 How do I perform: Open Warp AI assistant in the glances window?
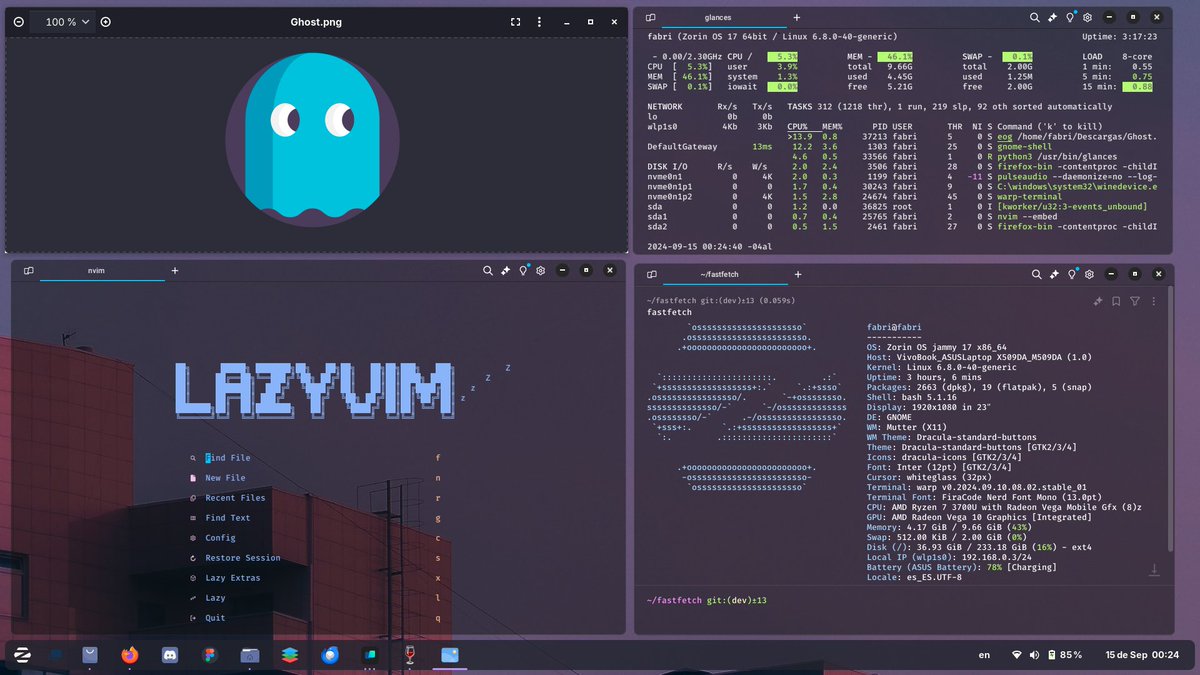coord(1053,17)
